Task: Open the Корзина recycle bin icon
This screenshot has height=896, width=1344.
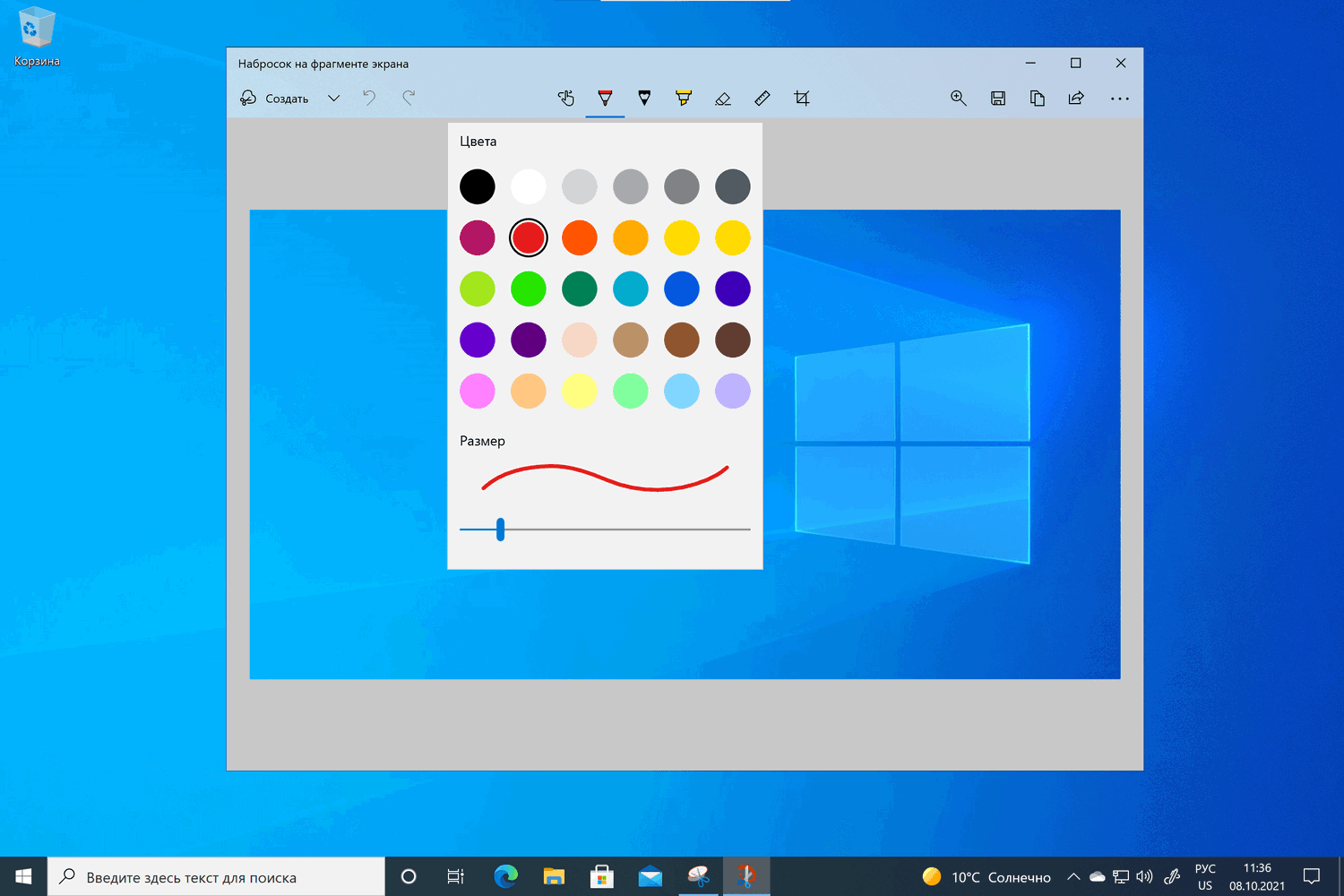Action: coord(37,38)
